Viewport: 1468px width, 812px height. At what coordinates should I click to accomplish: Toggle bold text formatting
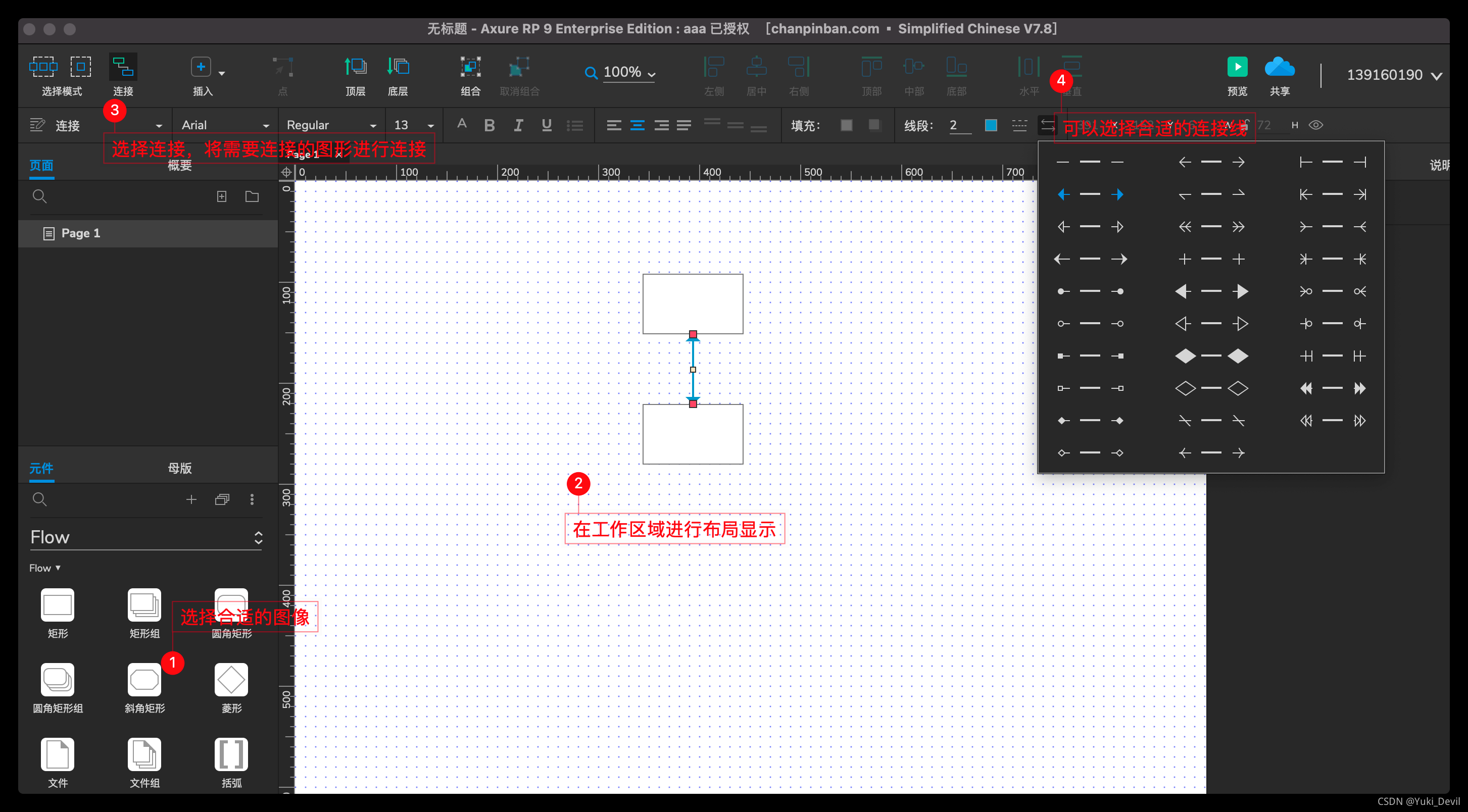489,125
